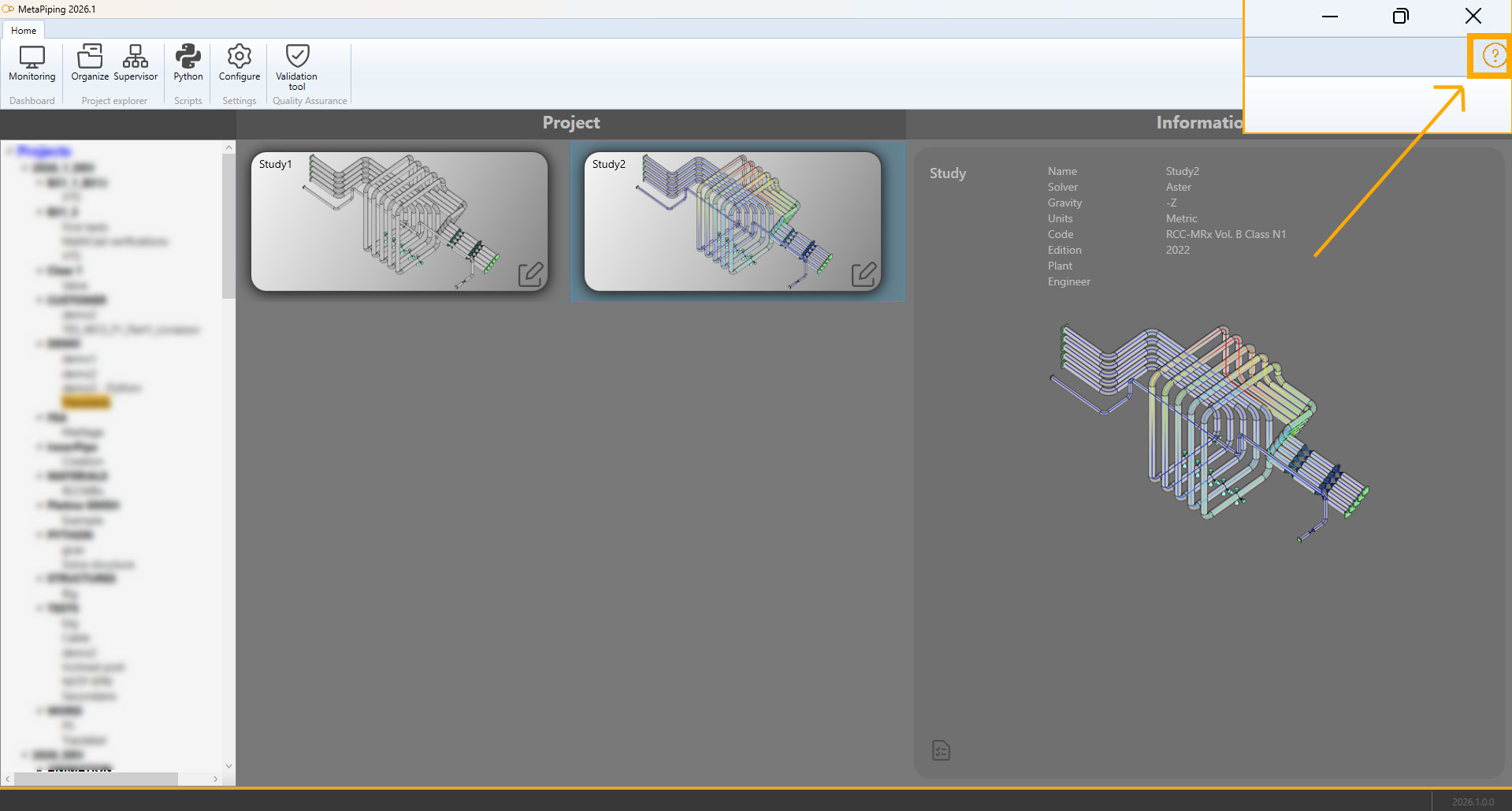Screen dimensions: 1512x811
Task: Open the Monitoring dashboard
Action: click(x=32, y=63)
